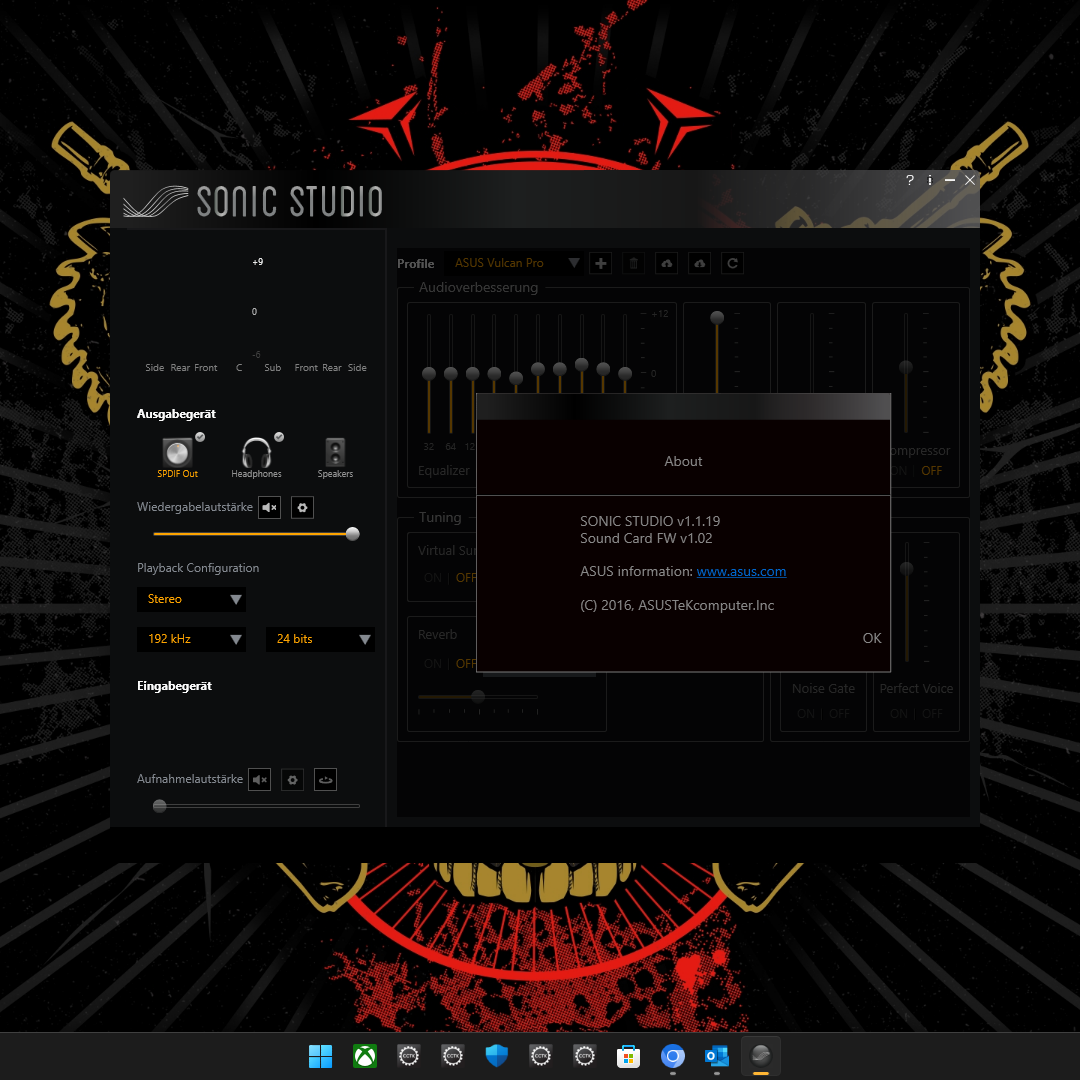Click the Perfect Voice level slider handle
Image resolution: width=1080 pixels, height=1080 pixels.
[906, 568]
